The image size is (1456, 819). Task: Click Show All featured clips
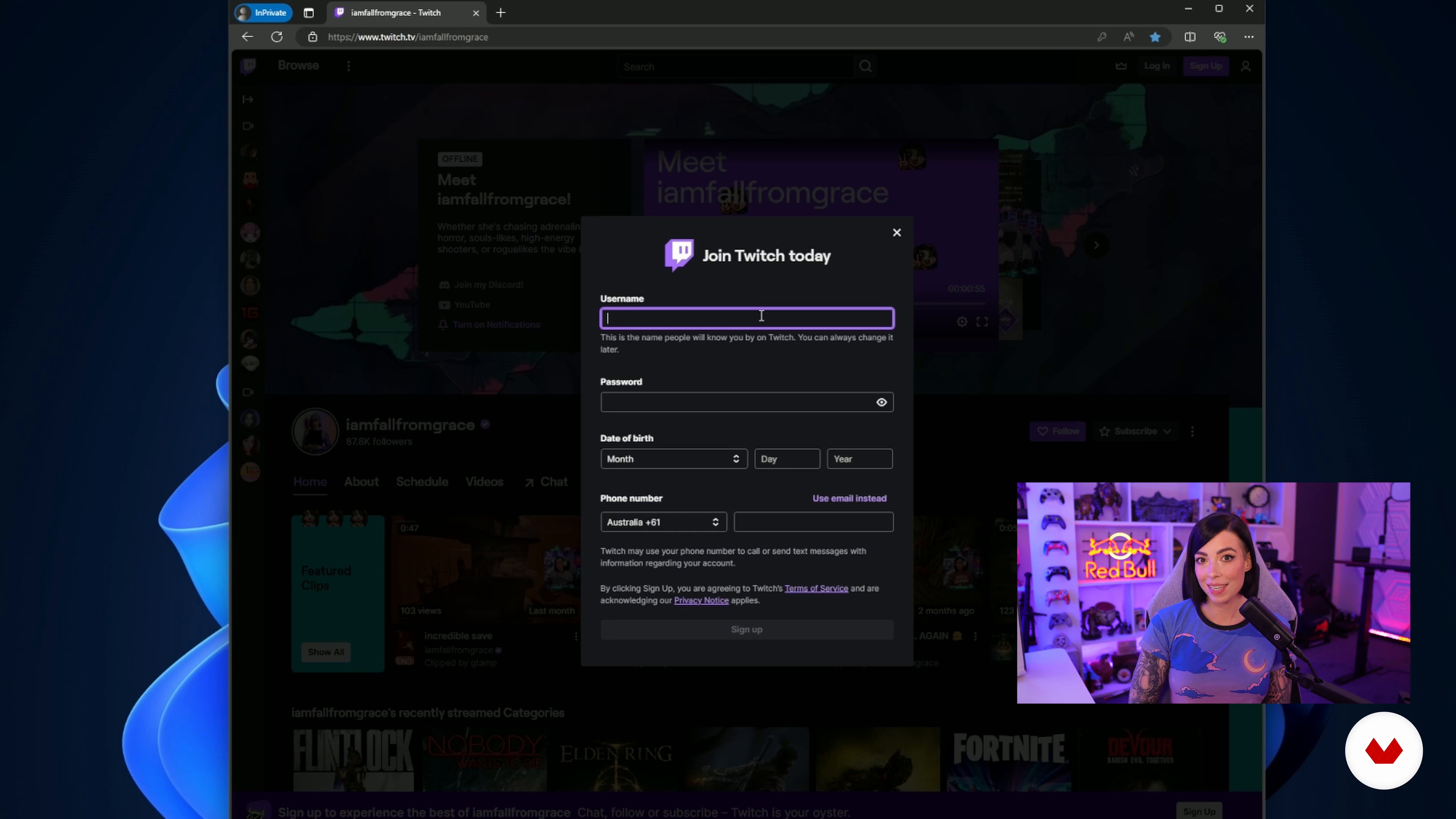click(x=326, y=652)
